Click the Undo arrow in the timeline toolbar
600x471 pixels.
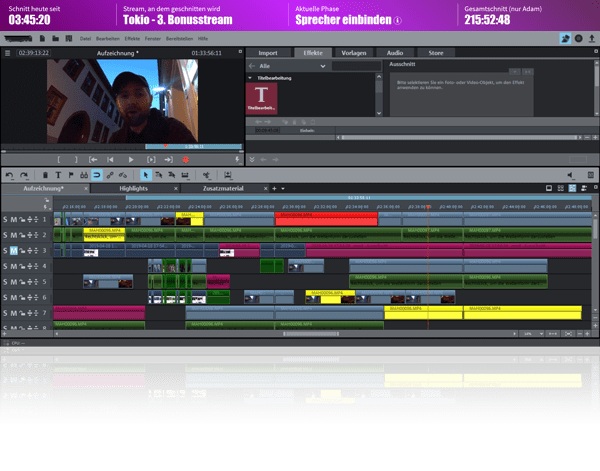point(9,174)
